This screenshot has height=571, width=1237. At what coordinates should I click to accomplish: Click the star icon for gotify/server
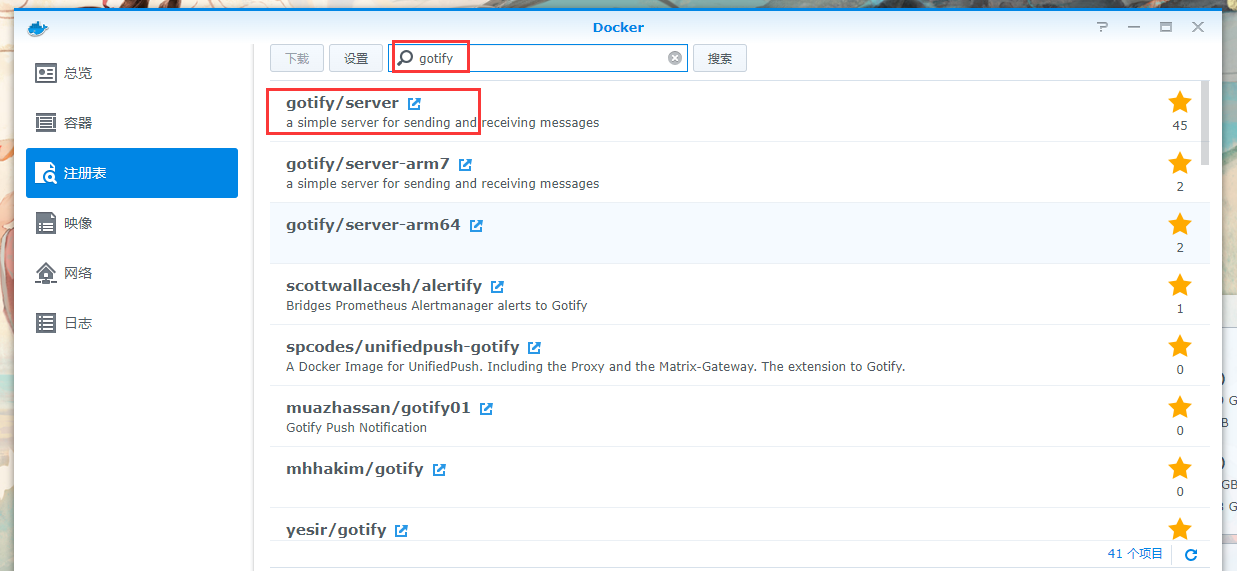click(1180, 102)
